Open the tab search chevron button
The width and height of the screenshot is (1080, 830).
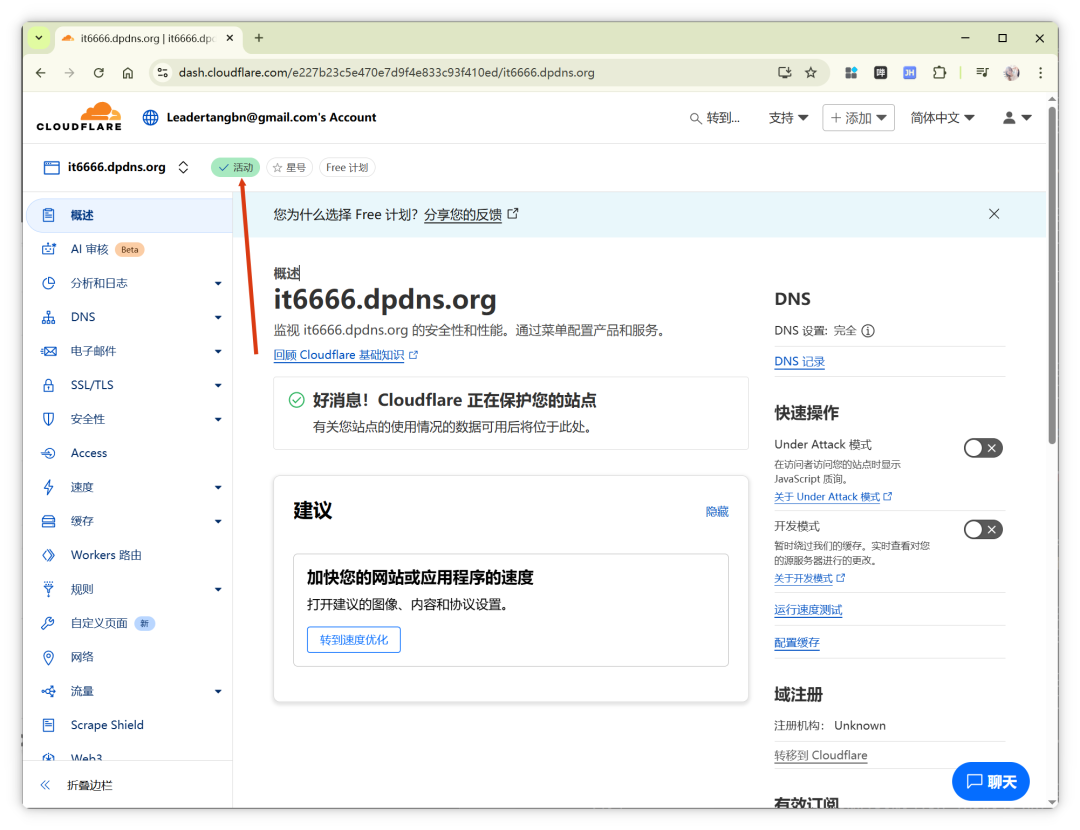click(39, 38)
